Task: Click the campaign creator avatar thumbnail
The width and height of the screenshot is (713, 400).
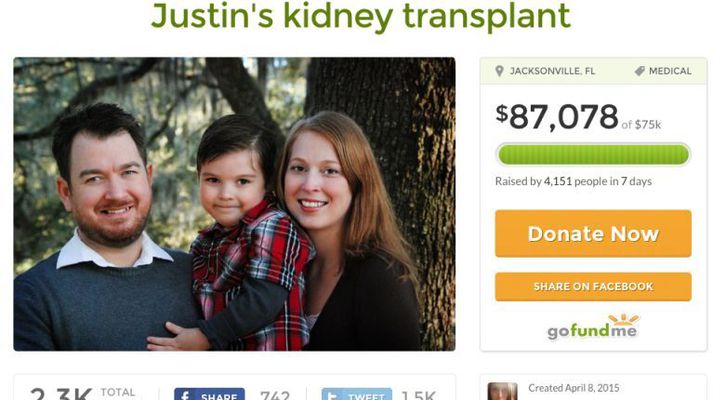Action: pyautogui.click(x=502, y=391)
